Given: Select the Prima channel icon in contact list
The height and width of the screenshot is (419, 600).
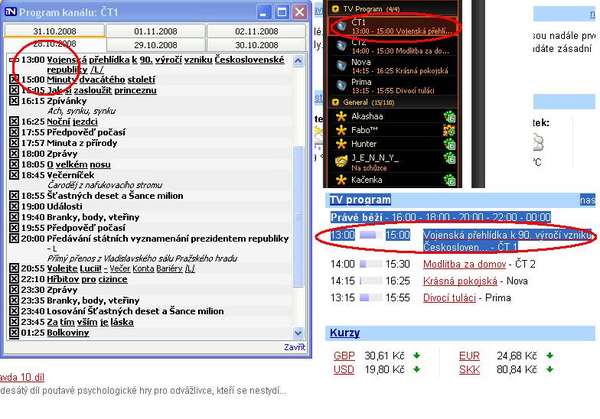Looking at the screenshot, I should pyautogui.click(x=341, y=86).
